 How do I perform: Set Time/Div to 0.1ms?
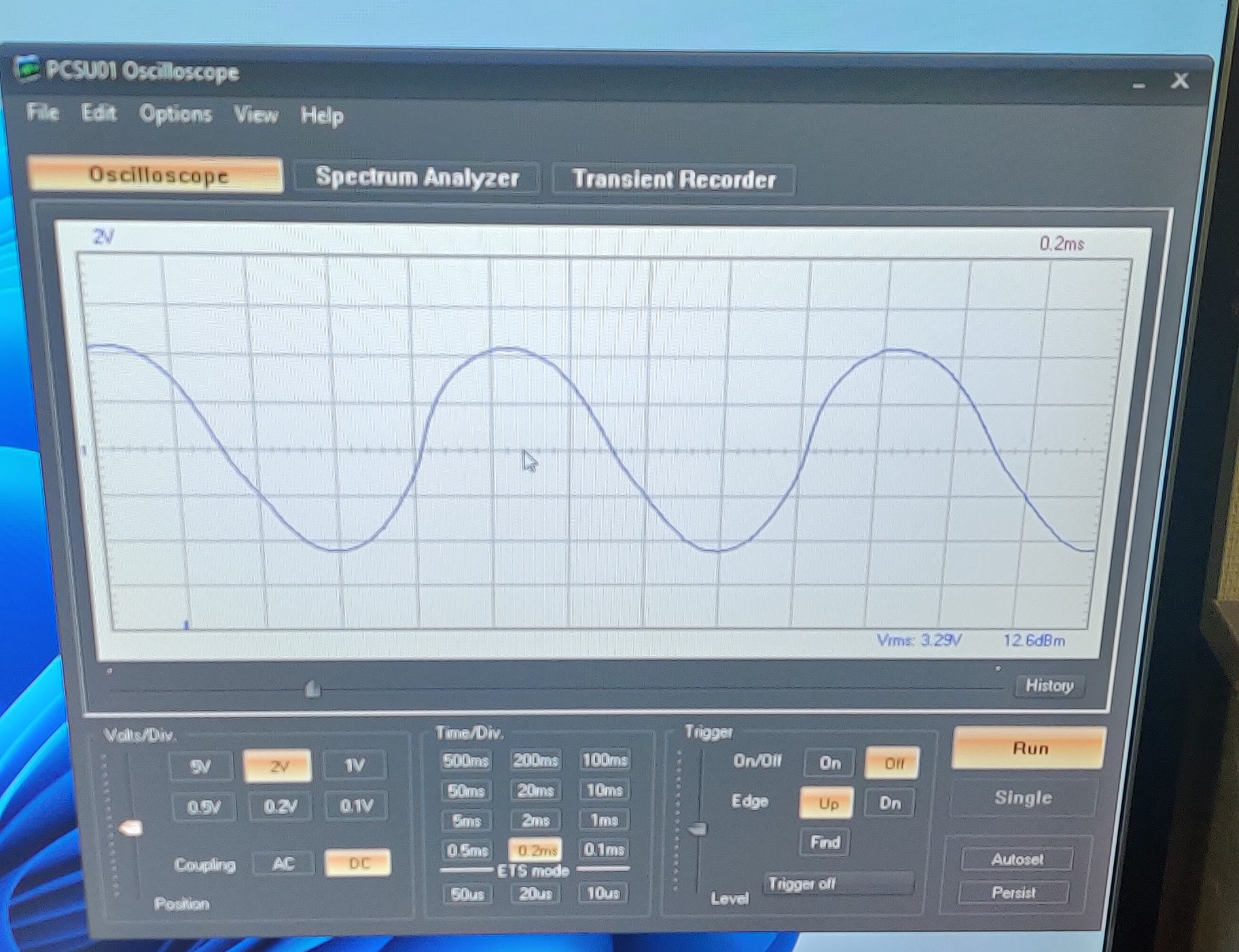click(x=604, y=849)
